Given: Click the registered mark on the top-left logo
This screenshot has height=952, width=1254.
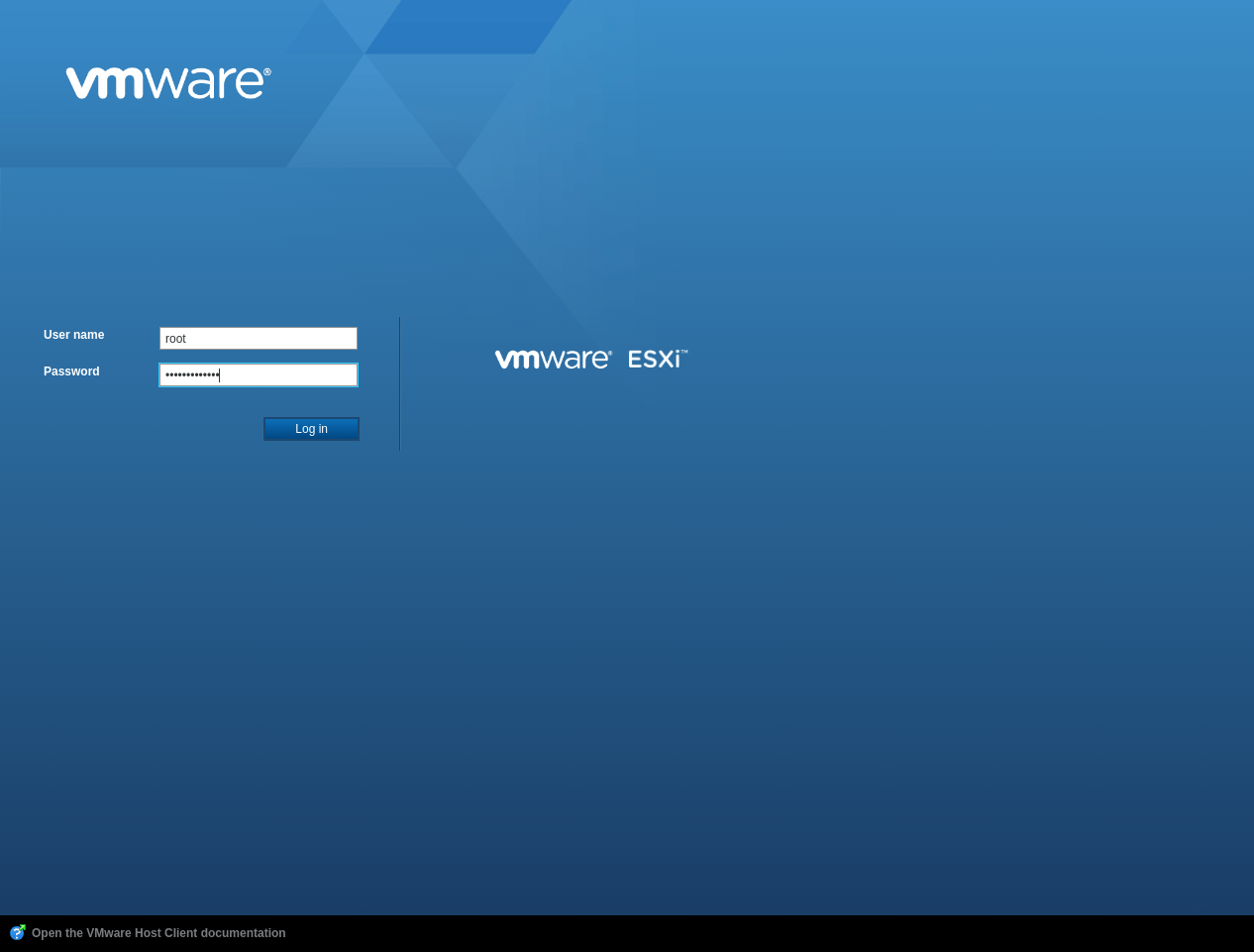Looking at the screenshot, I should (x=266, y=71).
